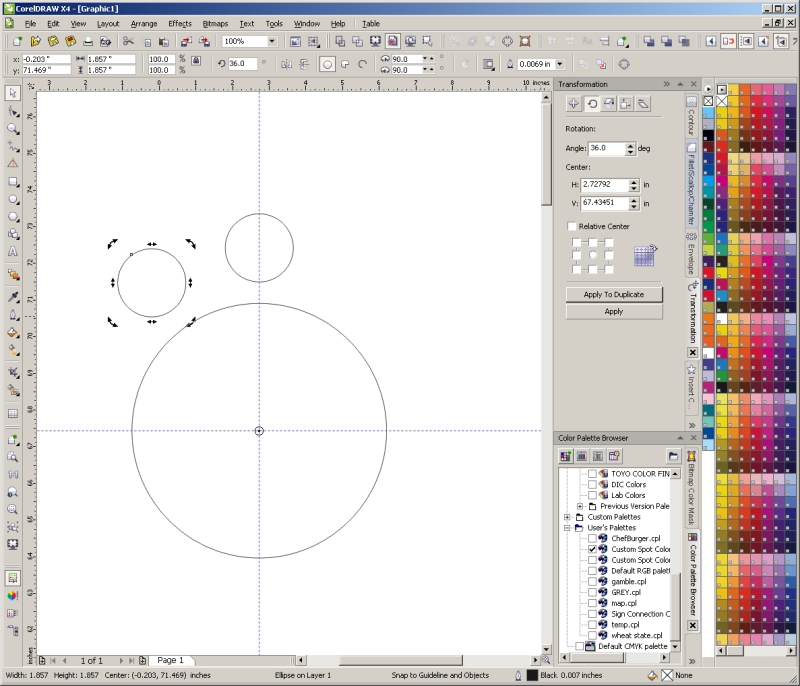Check the Default RGB palette checkbox
The width and height of the screenshot is (800, 686).
pyautogui.click(x=592, y=571)
